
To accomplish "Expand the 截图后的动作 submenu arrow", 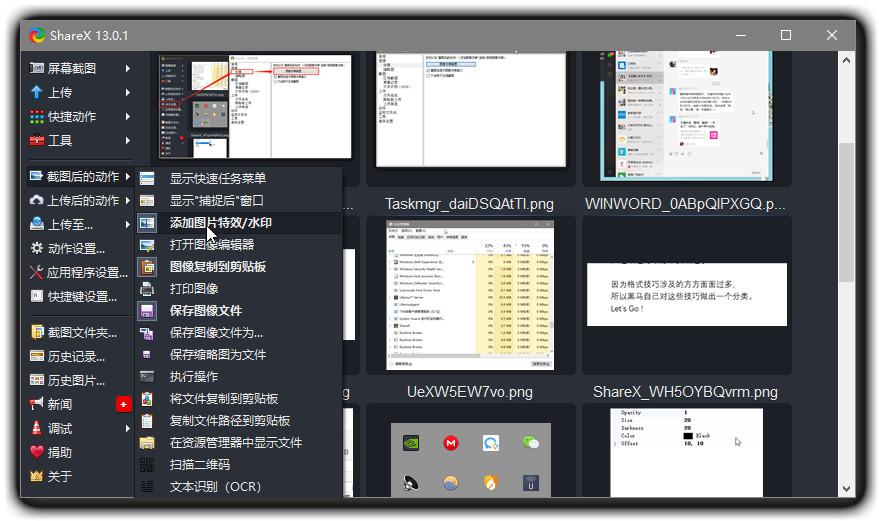I will tap(128, 177).
